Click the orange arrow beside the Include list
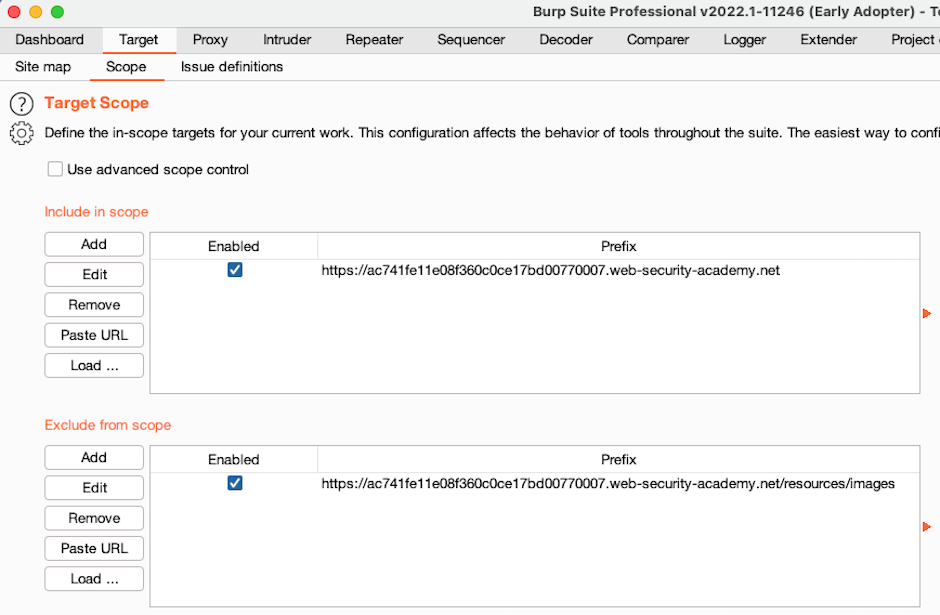The image size is (940, 615). click(927, 313)
